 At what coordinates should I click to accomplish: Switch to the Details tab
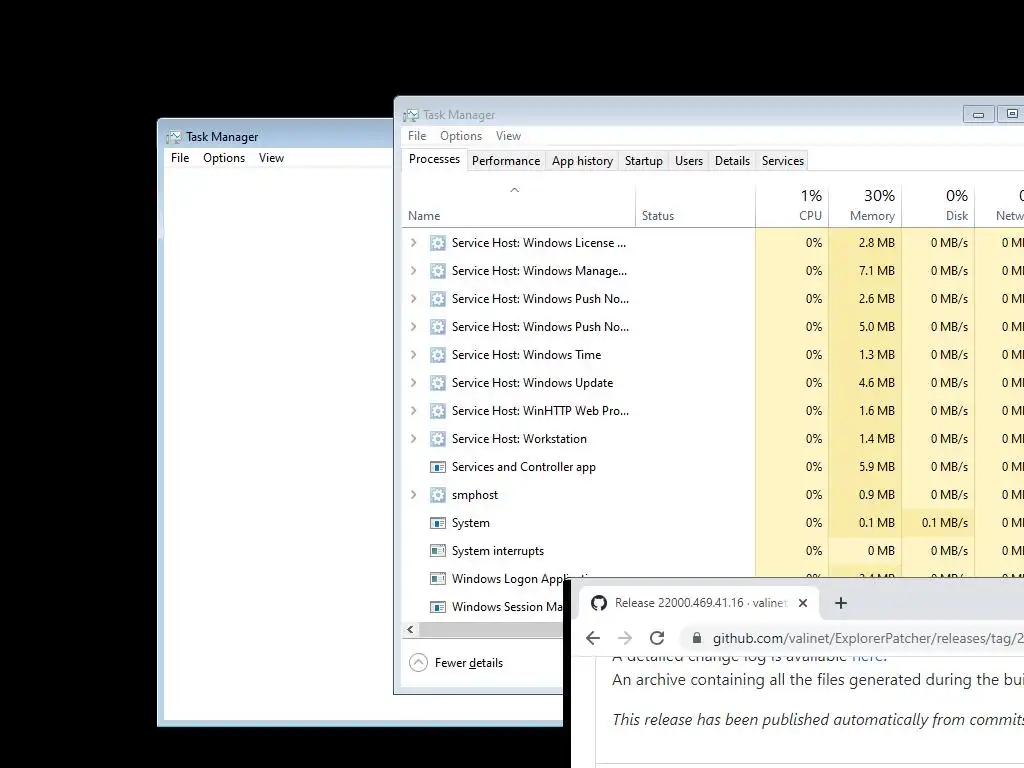pyautogui.click(x=732, y=161)
